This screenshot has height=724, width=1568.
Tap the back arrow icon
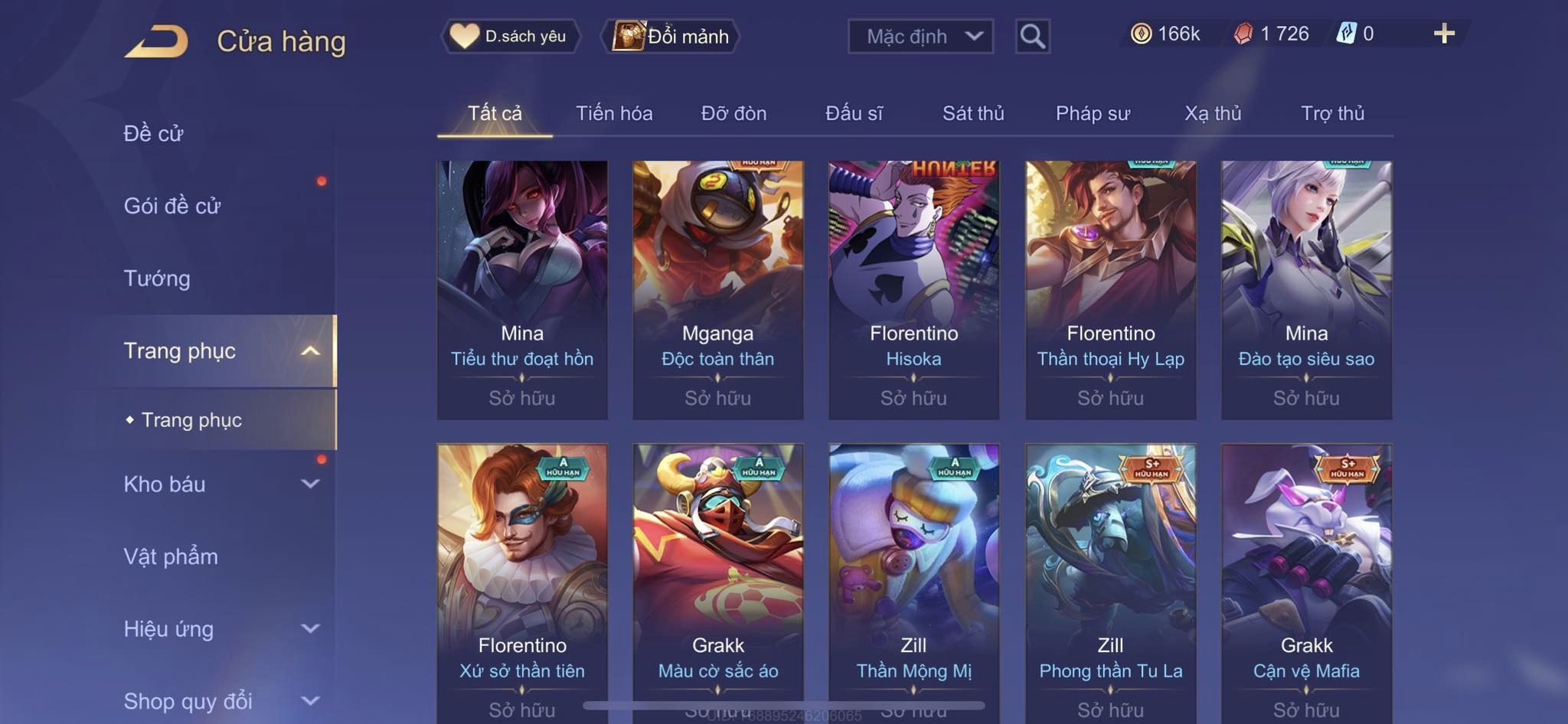click(x=157, y=41)
